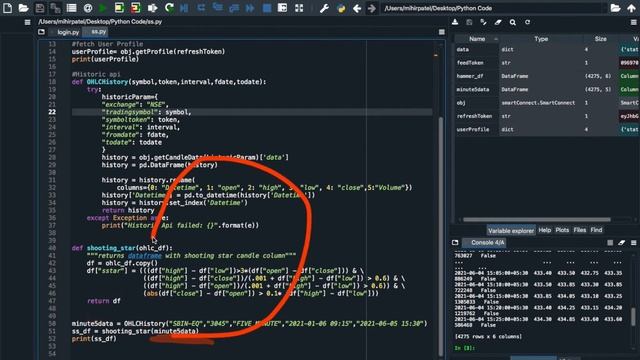Clear console with eraser icon

tap(622, 242)
